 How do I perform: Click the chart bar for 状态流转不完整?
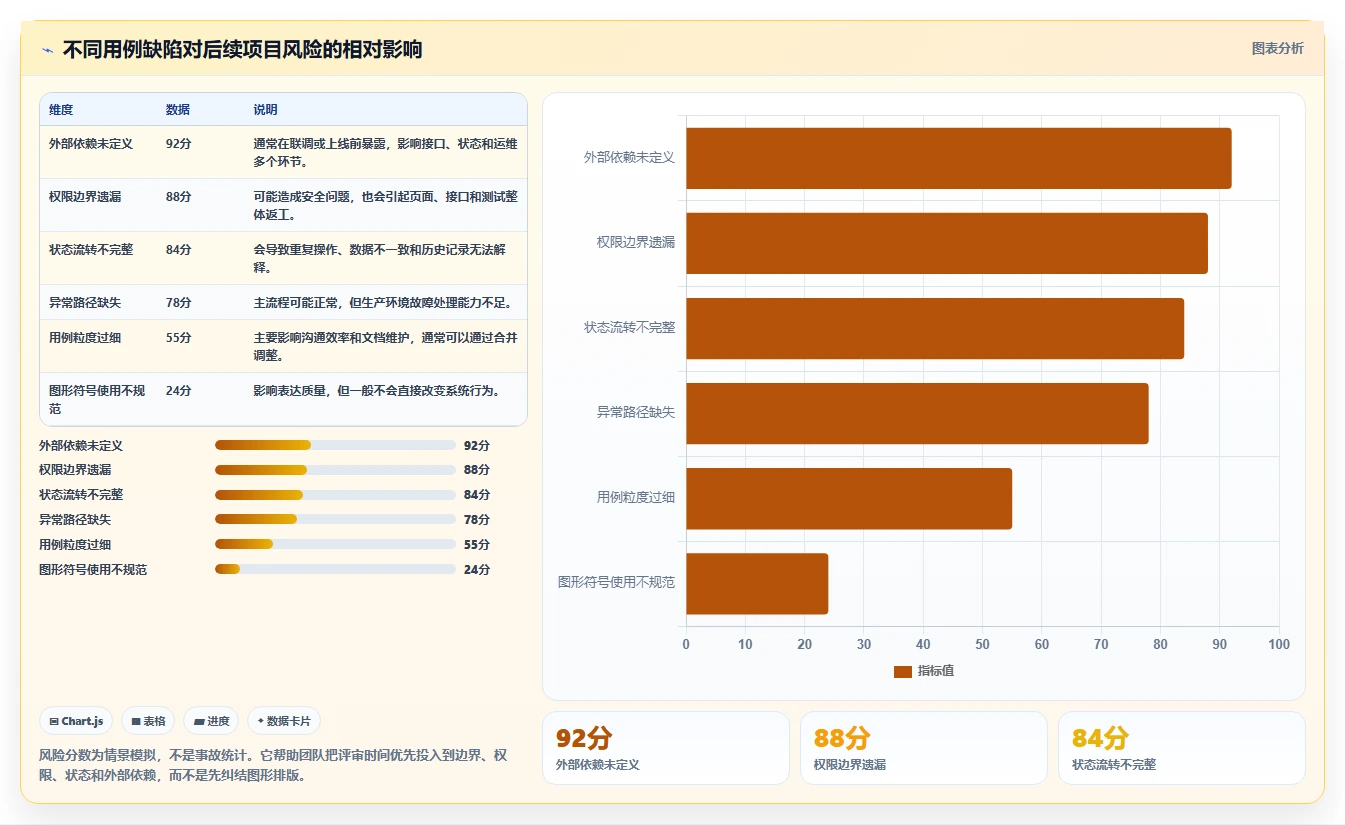click(935, 328)
